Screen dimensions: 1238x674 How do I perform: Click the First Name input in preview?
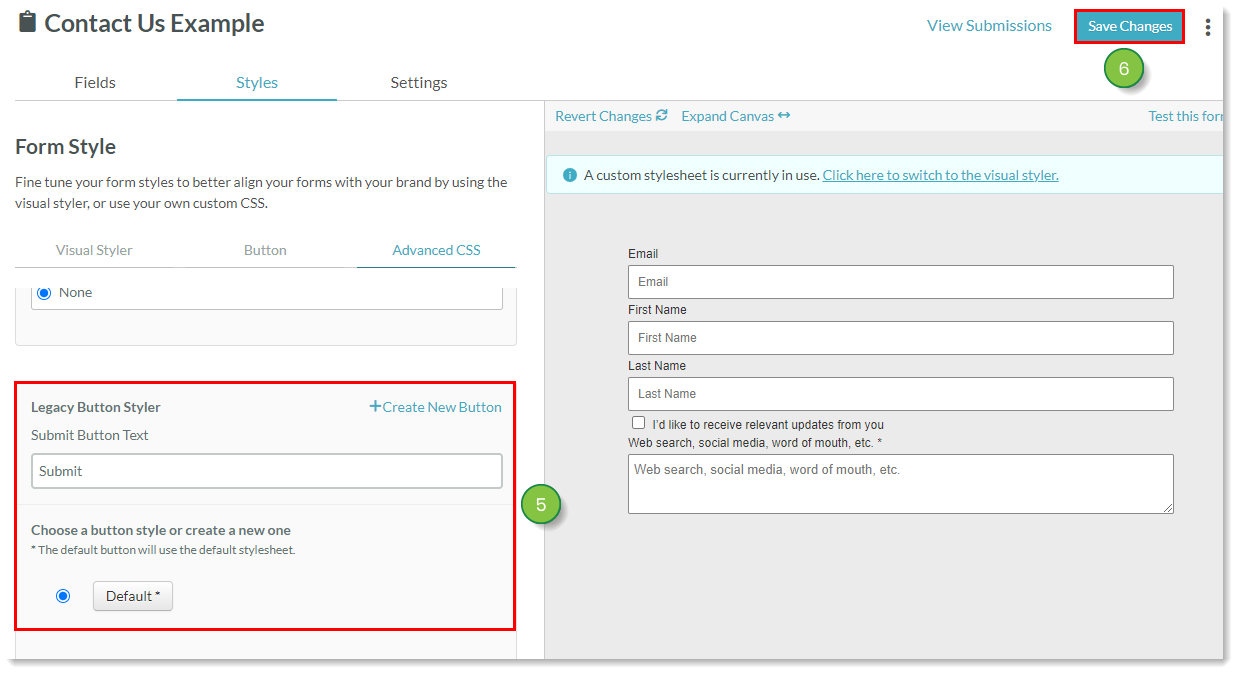click(x=901, y=338)
